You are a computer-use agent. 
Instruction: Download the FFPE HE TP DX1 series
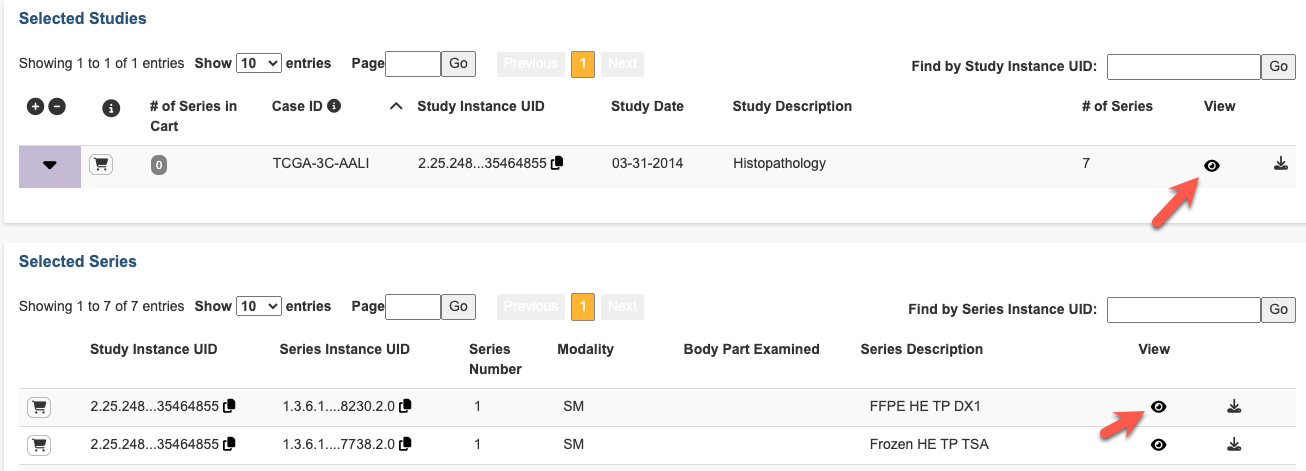(1234, 406)
